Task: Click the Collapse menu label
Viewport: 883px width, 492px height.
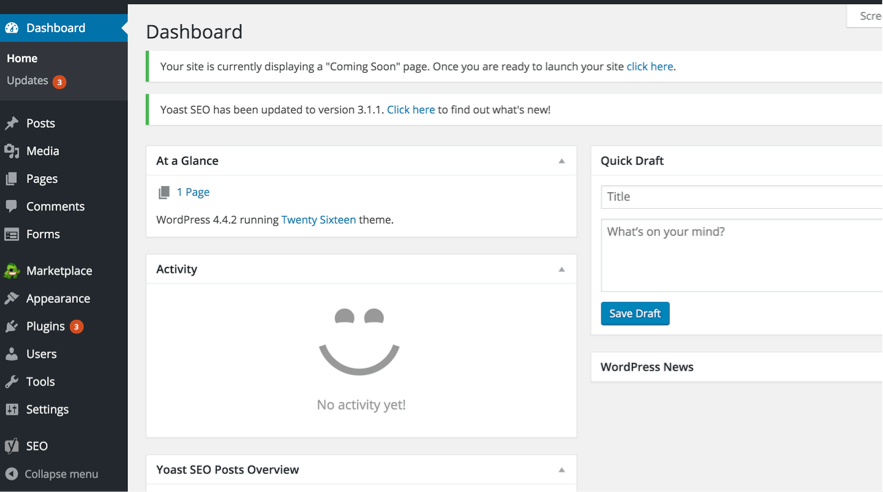Action: (x=61, y=474)
